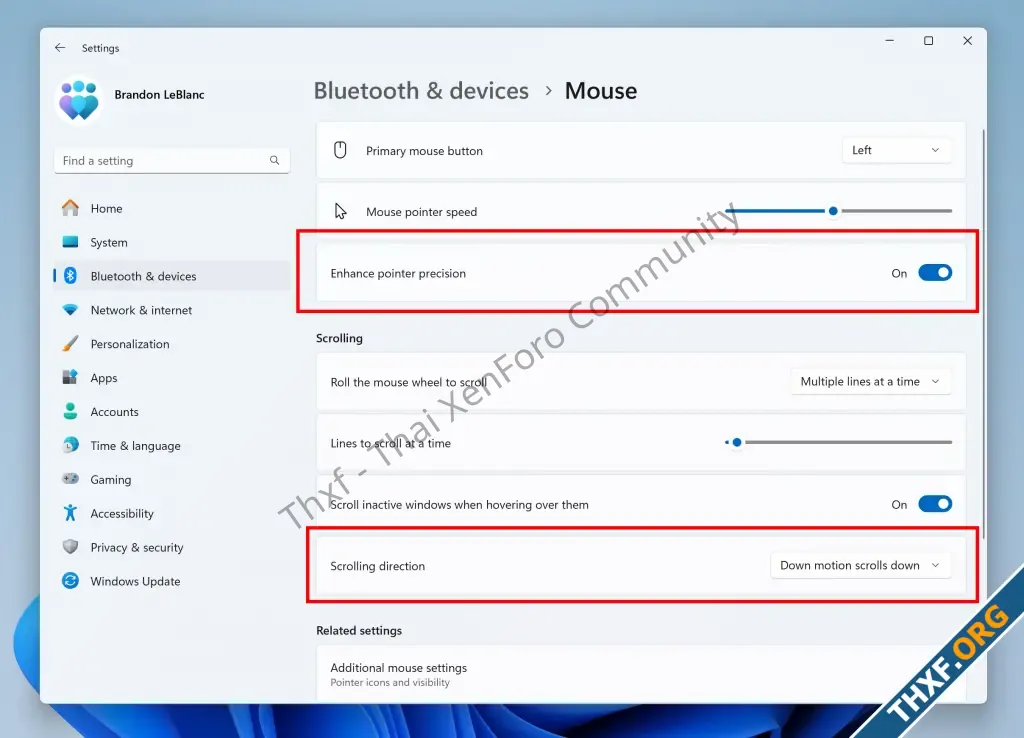Screen dimensions: 1024x738
Task: Click the Enhance pointer precision label
Action: [398, 274]
